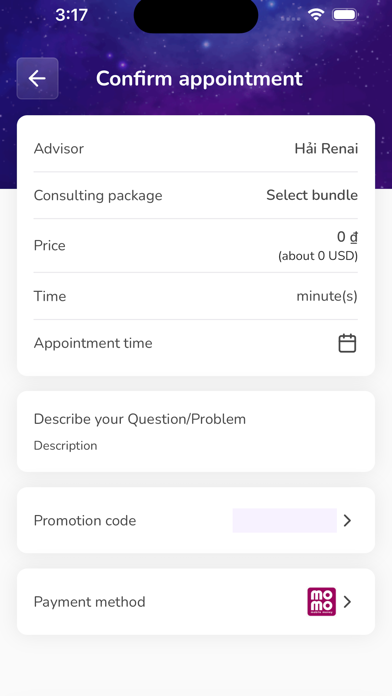This screenshot has width=392, height=696.
Task: Tap the Consulting package label
Action: 98,195
